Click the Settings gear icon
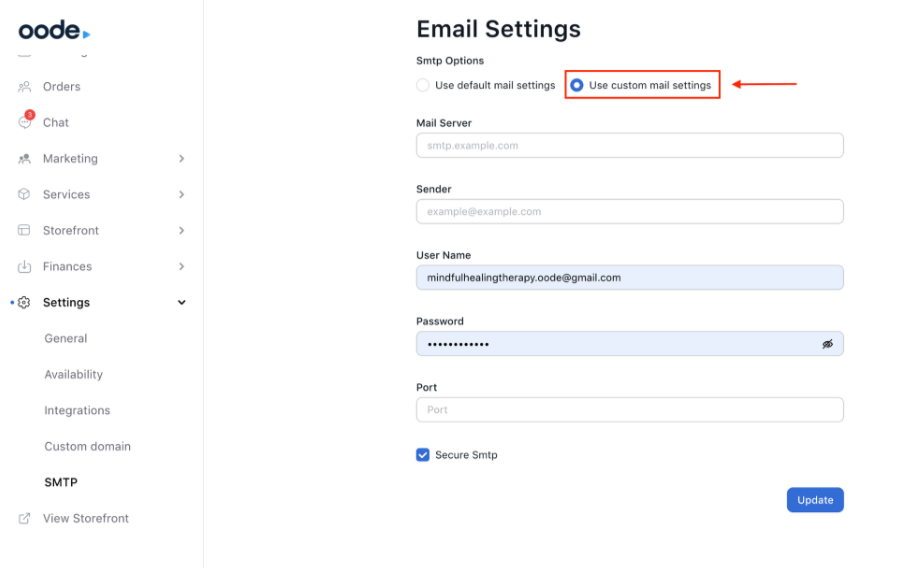 click(25, 303)
